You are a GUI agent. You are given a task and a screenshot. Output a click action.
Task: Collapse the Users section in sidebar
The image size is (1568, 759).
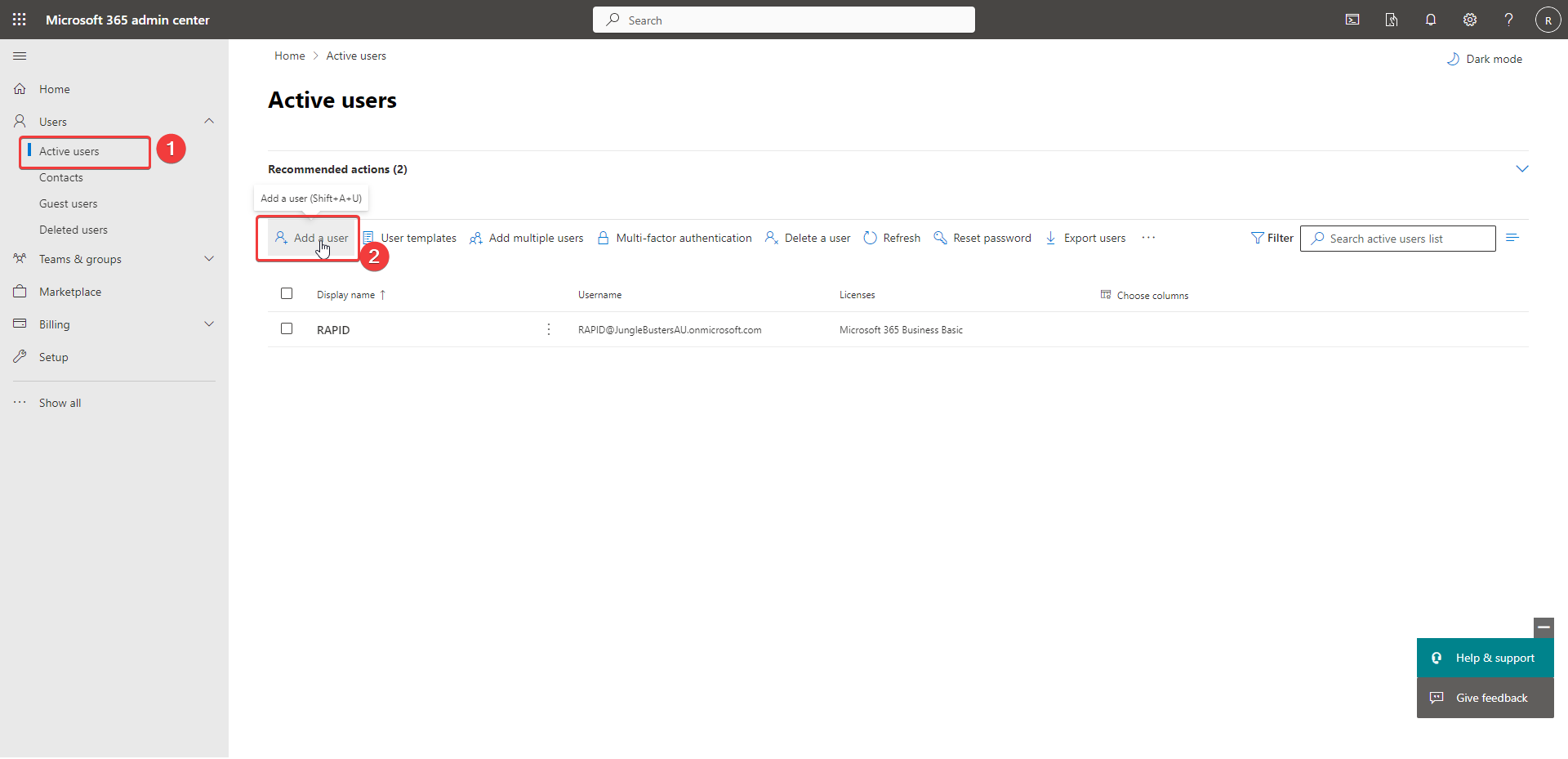pos(209,120)
